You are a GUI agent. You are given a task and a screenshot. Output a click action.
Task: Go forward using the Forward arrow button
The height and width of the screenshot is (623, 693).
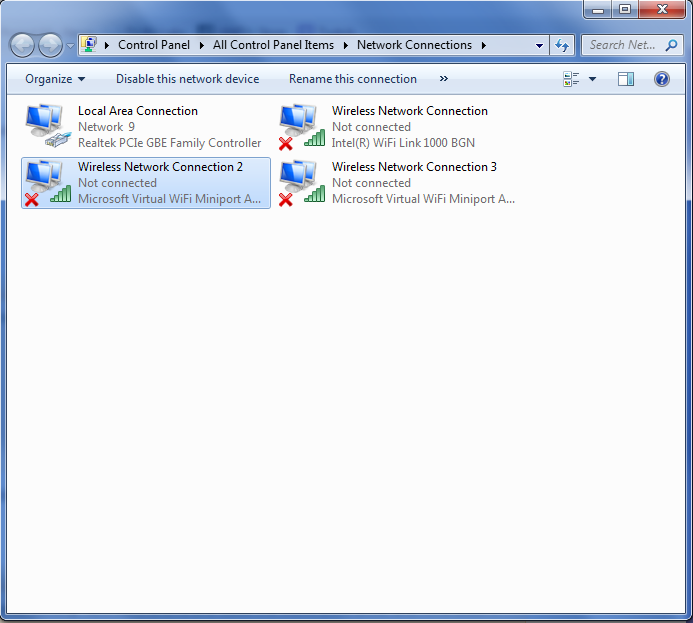[50, 45]
